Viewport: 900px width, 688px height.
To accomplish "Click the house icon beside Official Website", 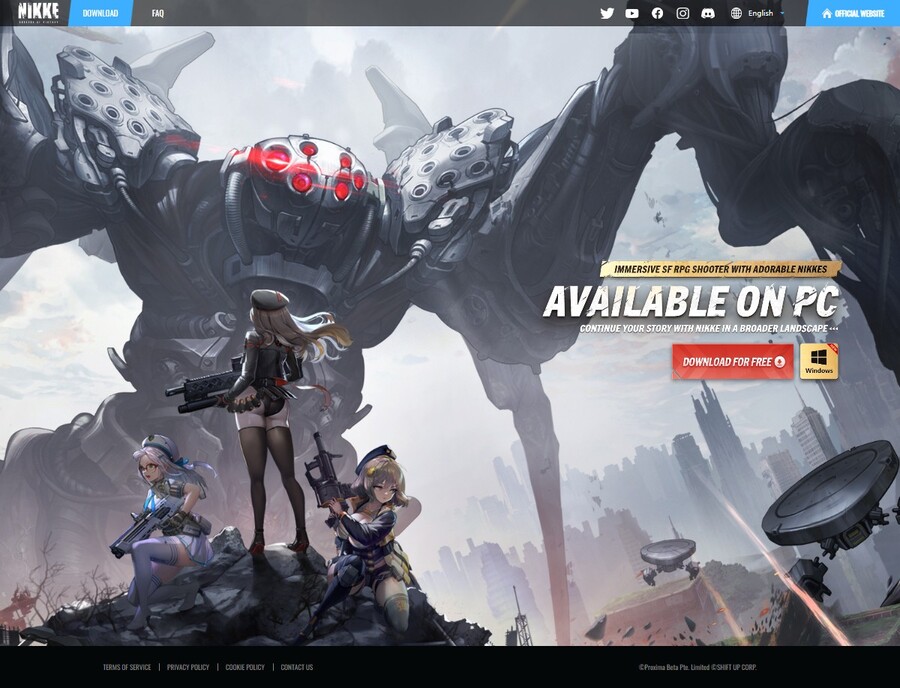I will pos(826,13).
